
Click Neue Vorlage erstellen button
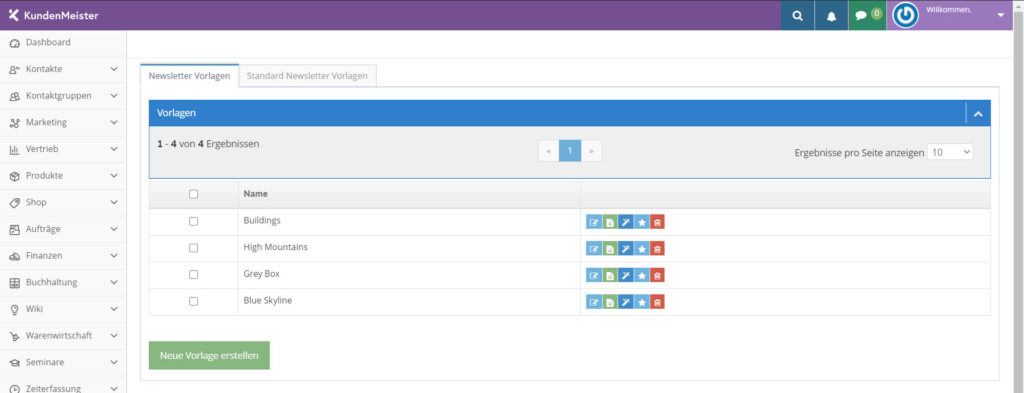point(209,356)
